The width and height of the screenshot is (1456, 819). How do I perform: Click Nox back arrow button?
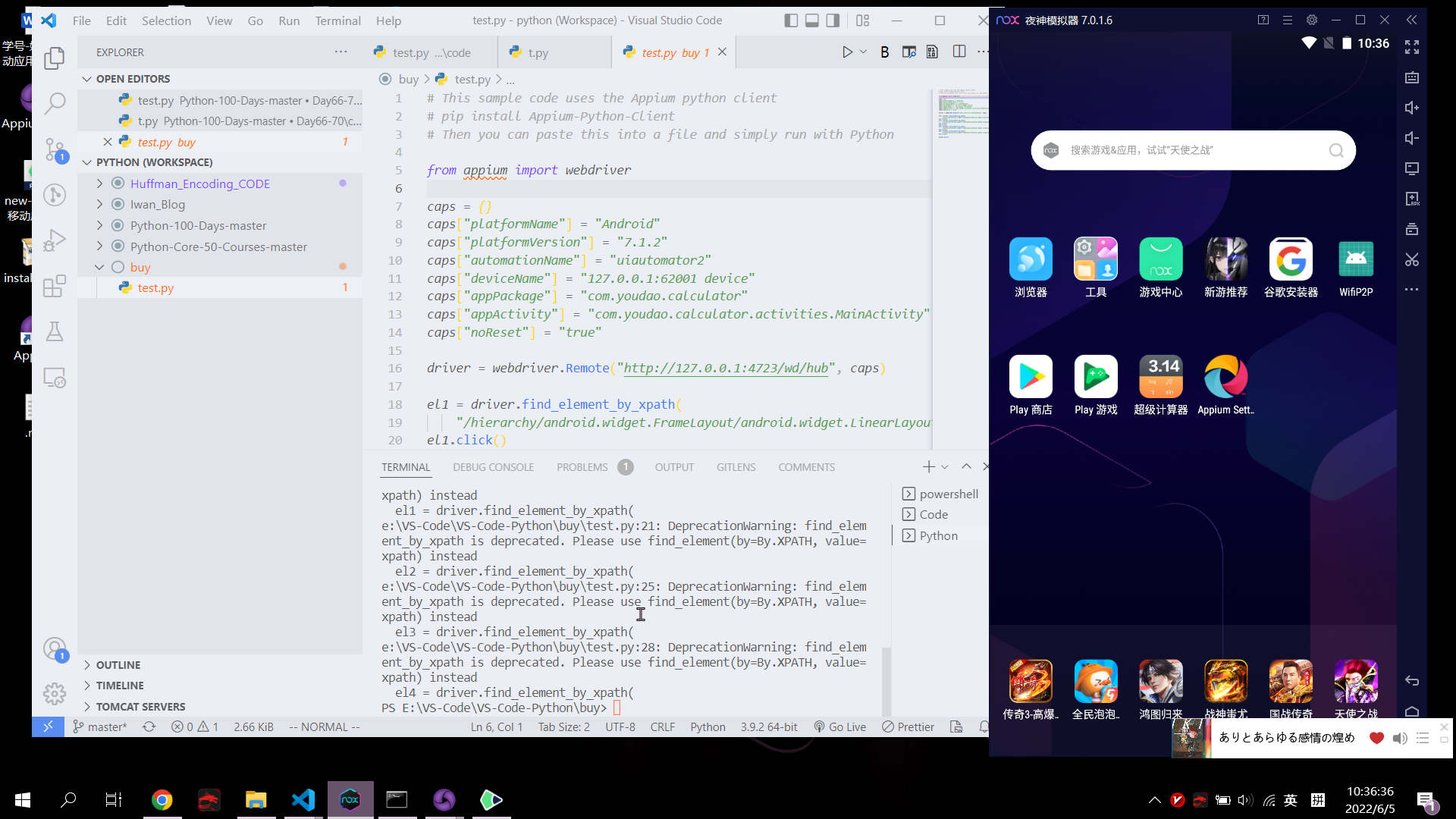pos(1411,680)
